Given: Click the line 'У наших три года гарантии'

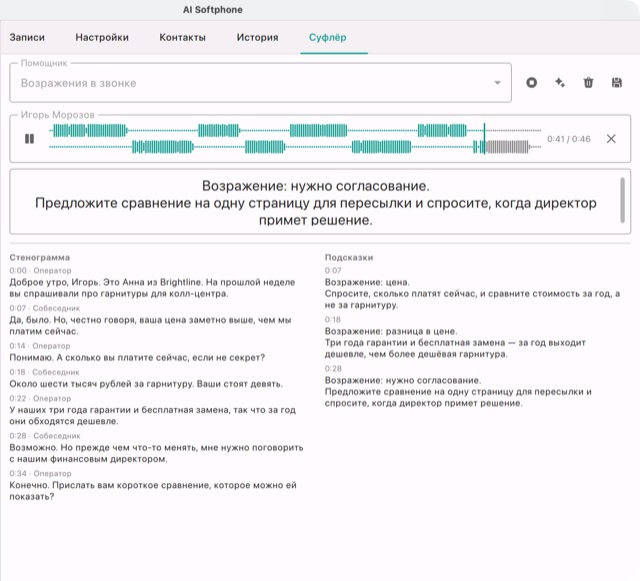Looking at the screenshot, I should (153, 415).
